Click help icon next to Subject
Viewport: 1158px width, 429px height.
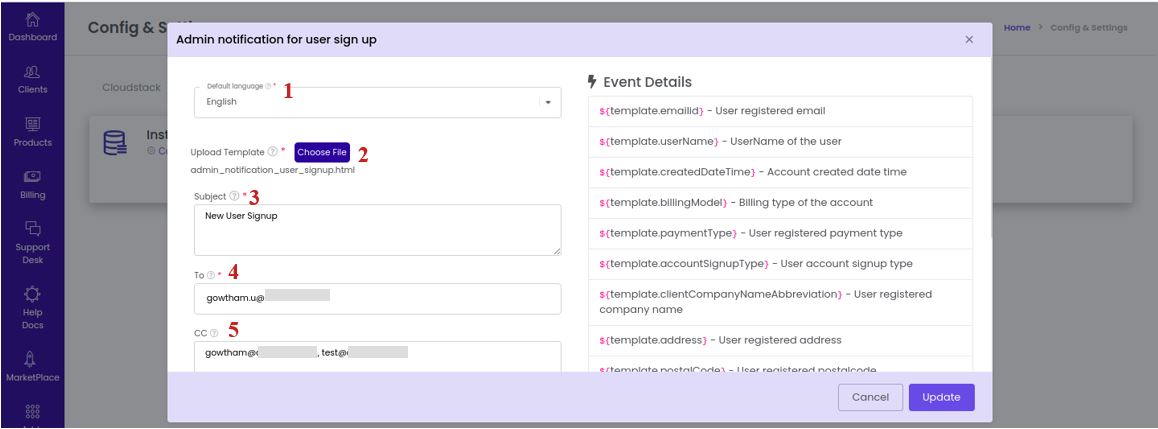(x=234, y=196)
